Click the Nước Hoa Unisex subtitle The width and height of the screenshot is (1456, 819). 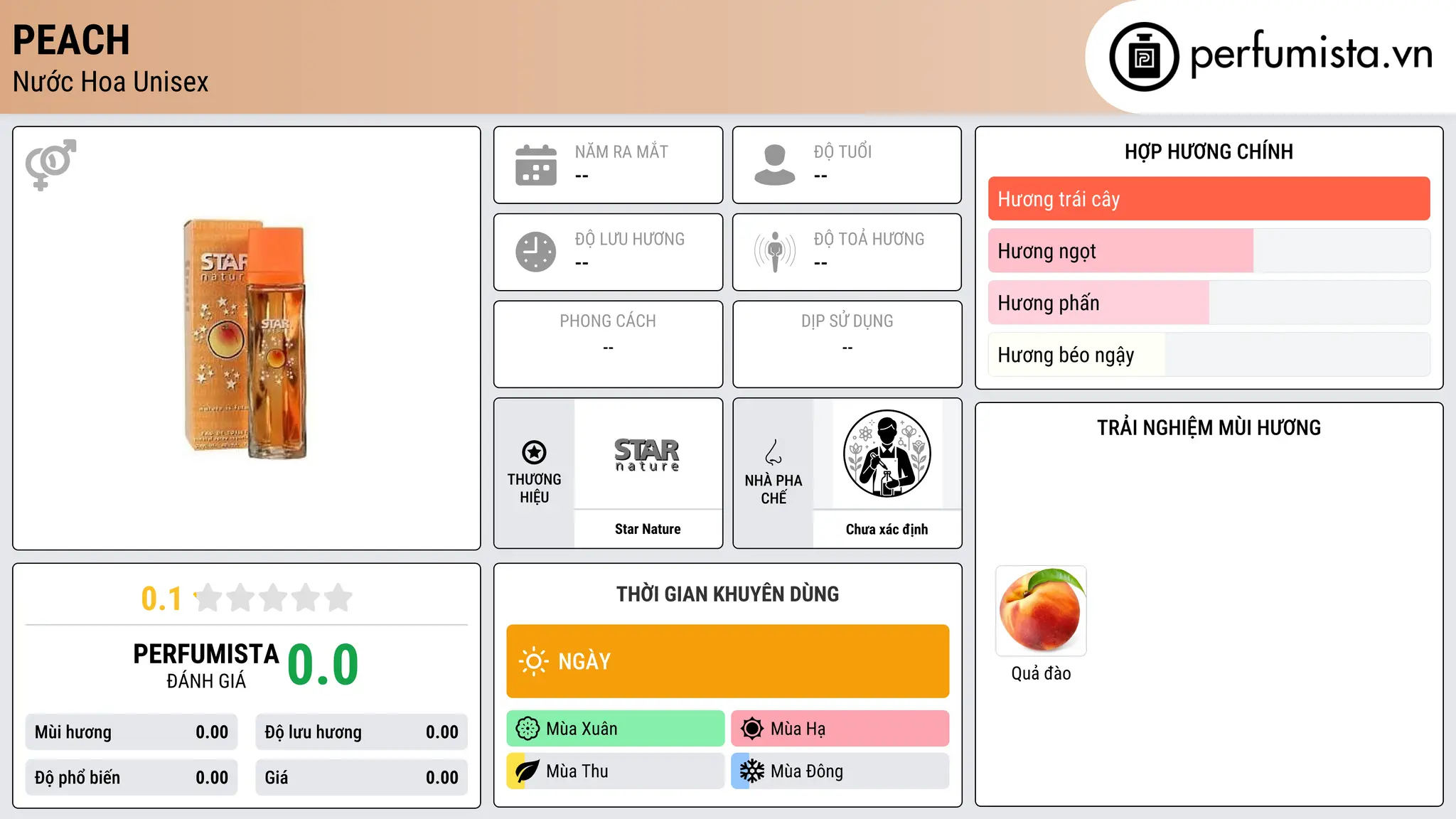coord(111,82)
